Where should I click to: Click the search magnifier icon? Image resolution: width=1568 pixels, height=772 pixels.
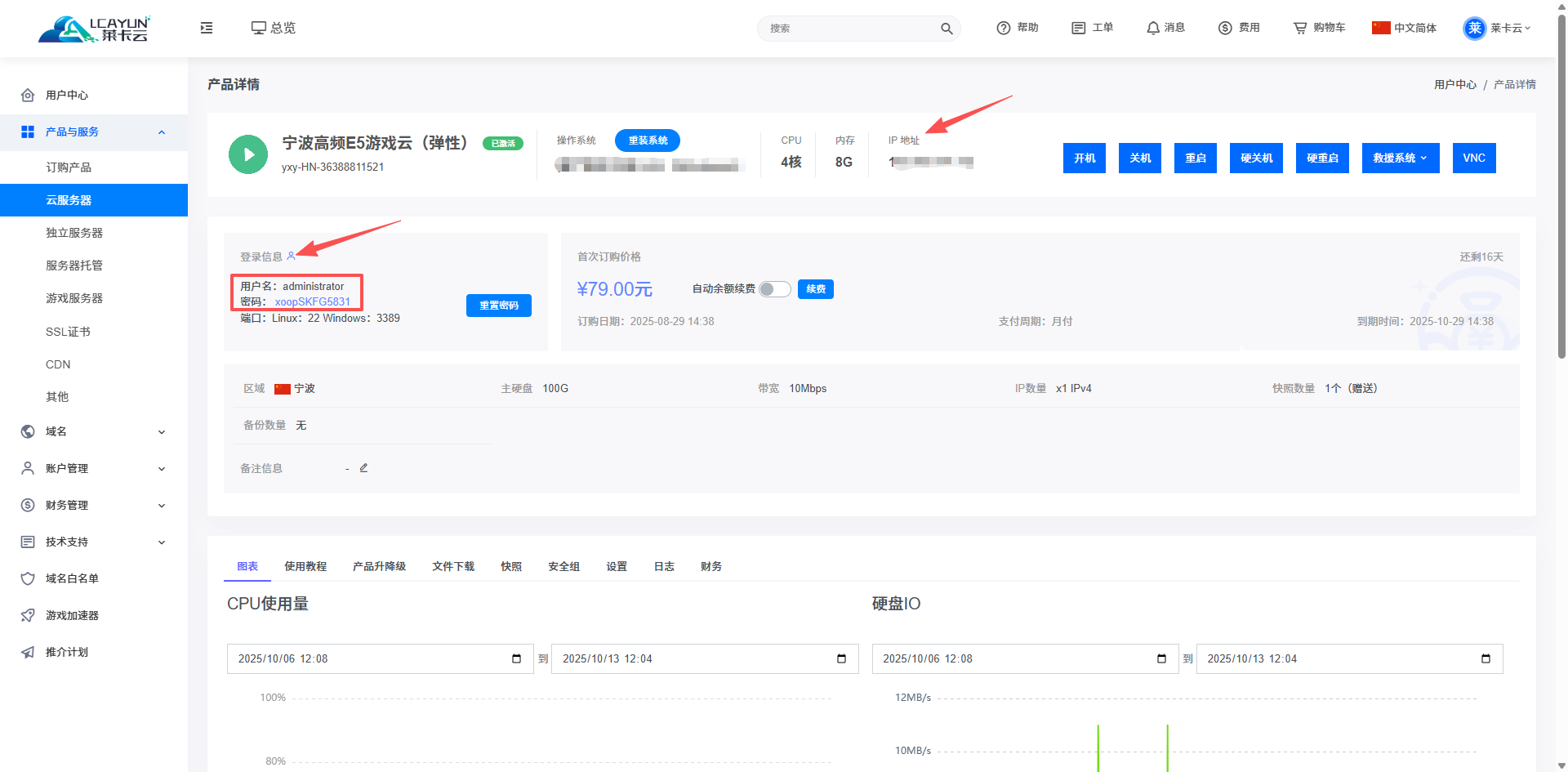click(947, 29)
